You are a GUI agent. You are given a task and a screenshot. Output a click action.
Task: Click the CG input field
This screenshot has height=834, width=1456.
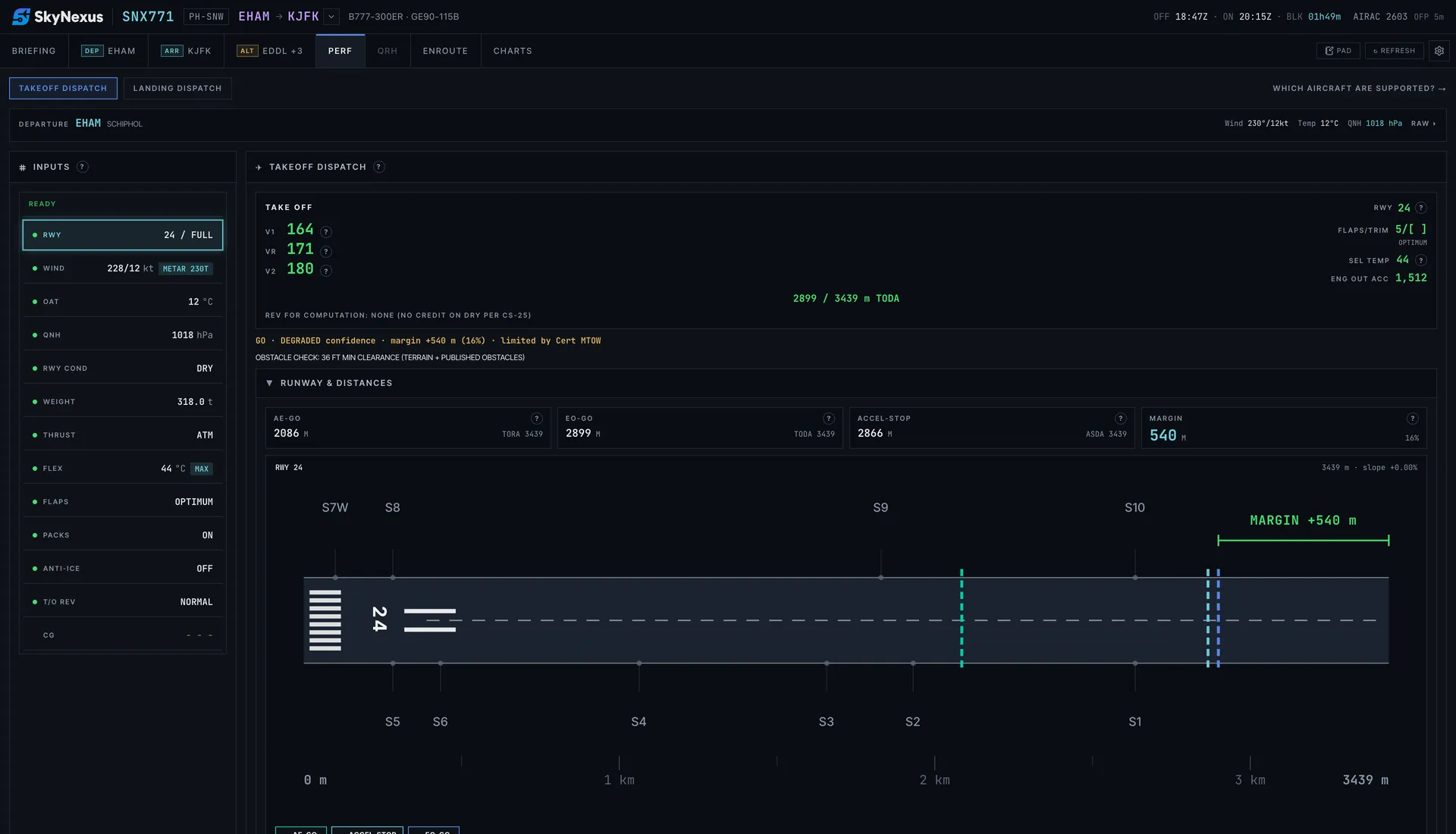(123, 635)
